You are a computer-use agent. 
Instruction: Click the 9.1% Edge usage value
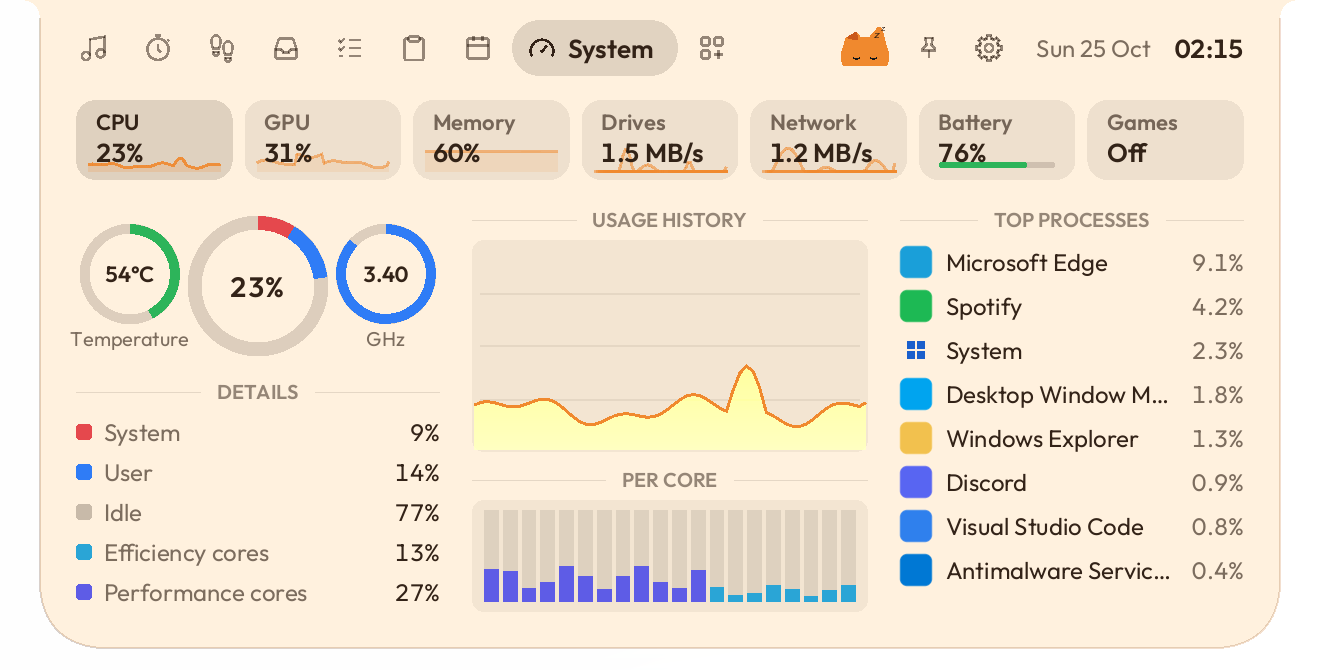pos(1218,264)
